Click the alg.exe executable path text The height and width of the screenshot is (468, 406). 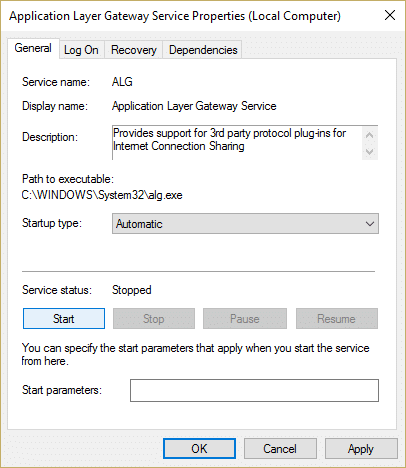102,195
